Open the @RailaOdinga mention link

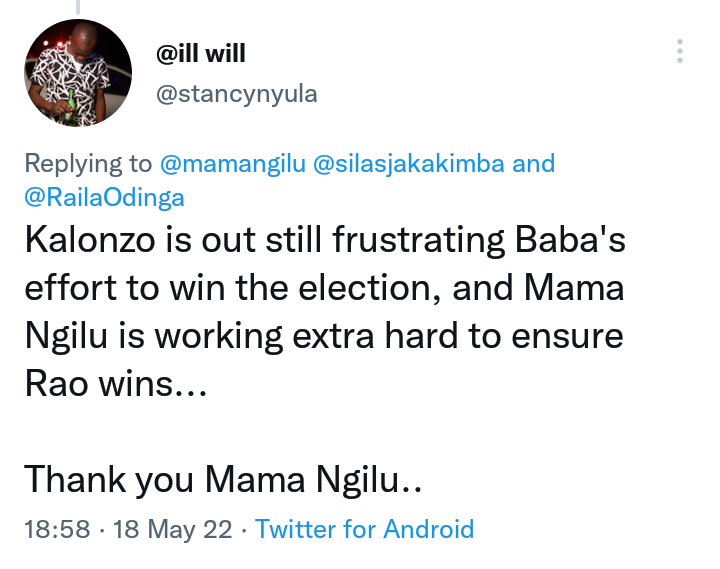(x=104, y=197)
